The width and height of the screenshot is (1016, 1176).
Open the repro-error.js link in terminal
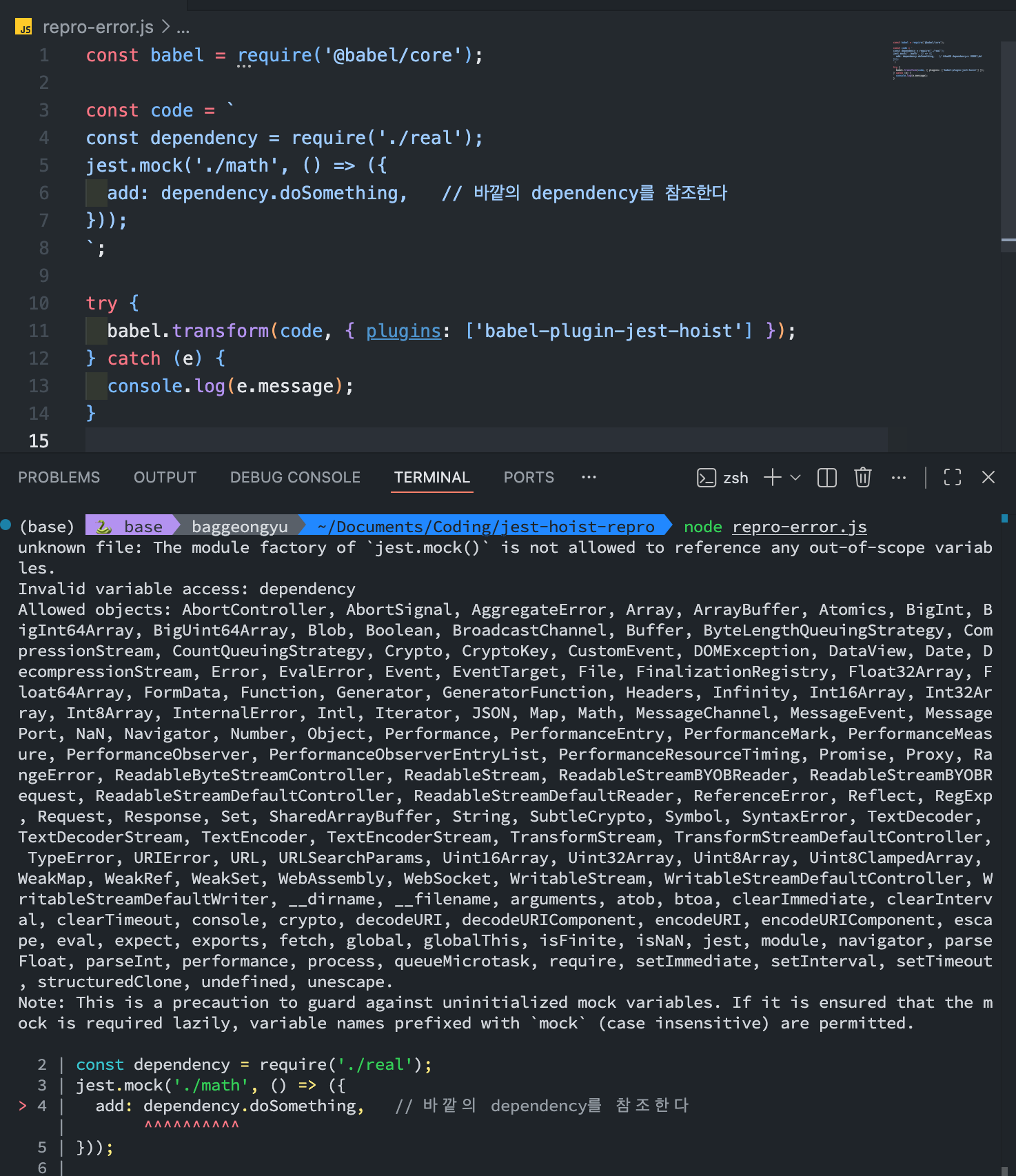[800, 527]
